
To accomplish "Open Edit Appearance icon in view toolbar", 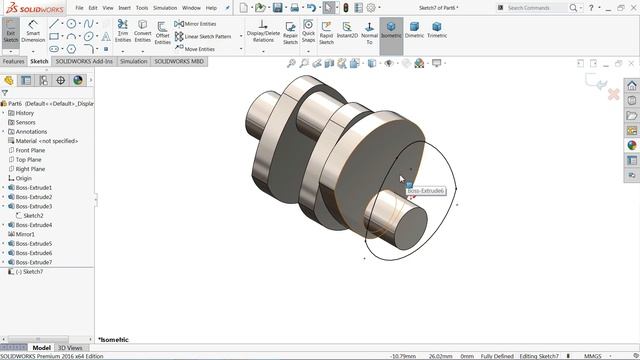I will pos(419,63).
